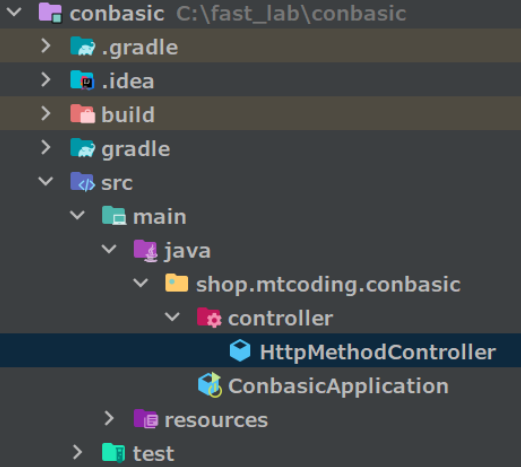Viewport: 521px width, 467px height.
Task: Click the red build folder icon
Action: tap(82, 114)
